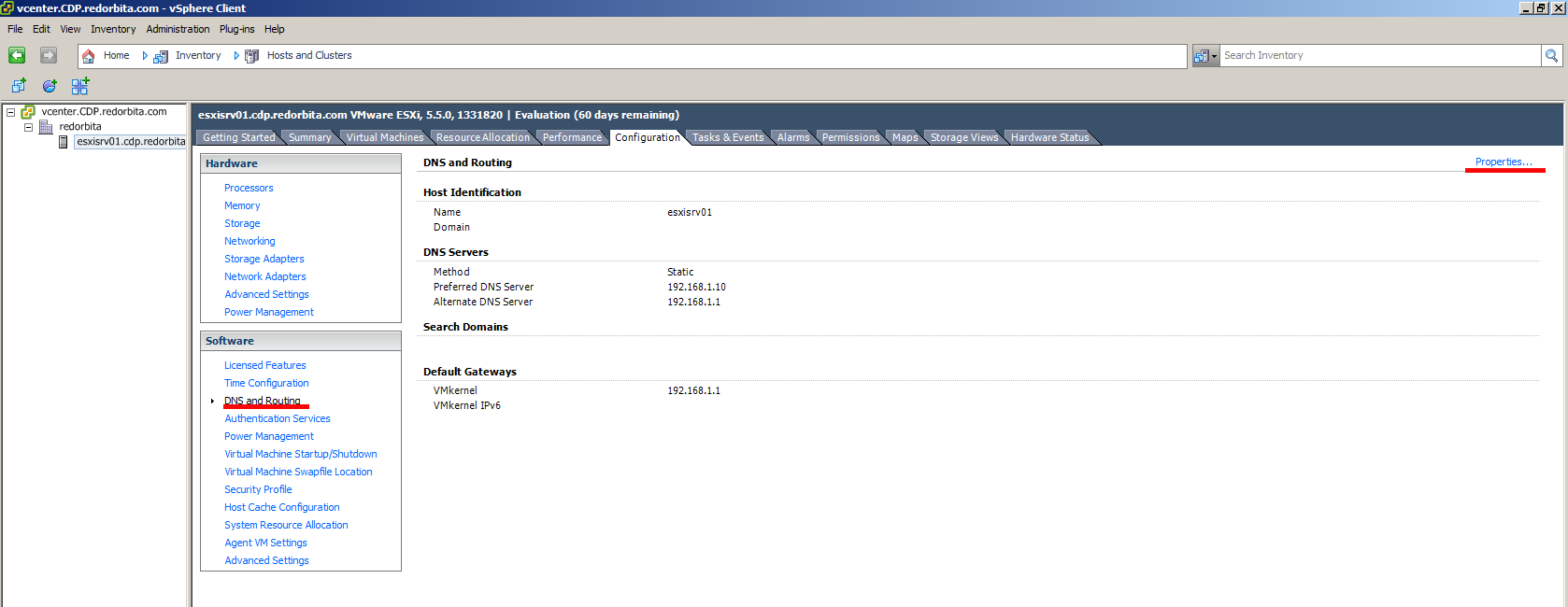Collapse the vcenter.CDP.redorbita.com tree node
Image resolution: width=1568 pixels, height=607 pixels.
[11, 112]
